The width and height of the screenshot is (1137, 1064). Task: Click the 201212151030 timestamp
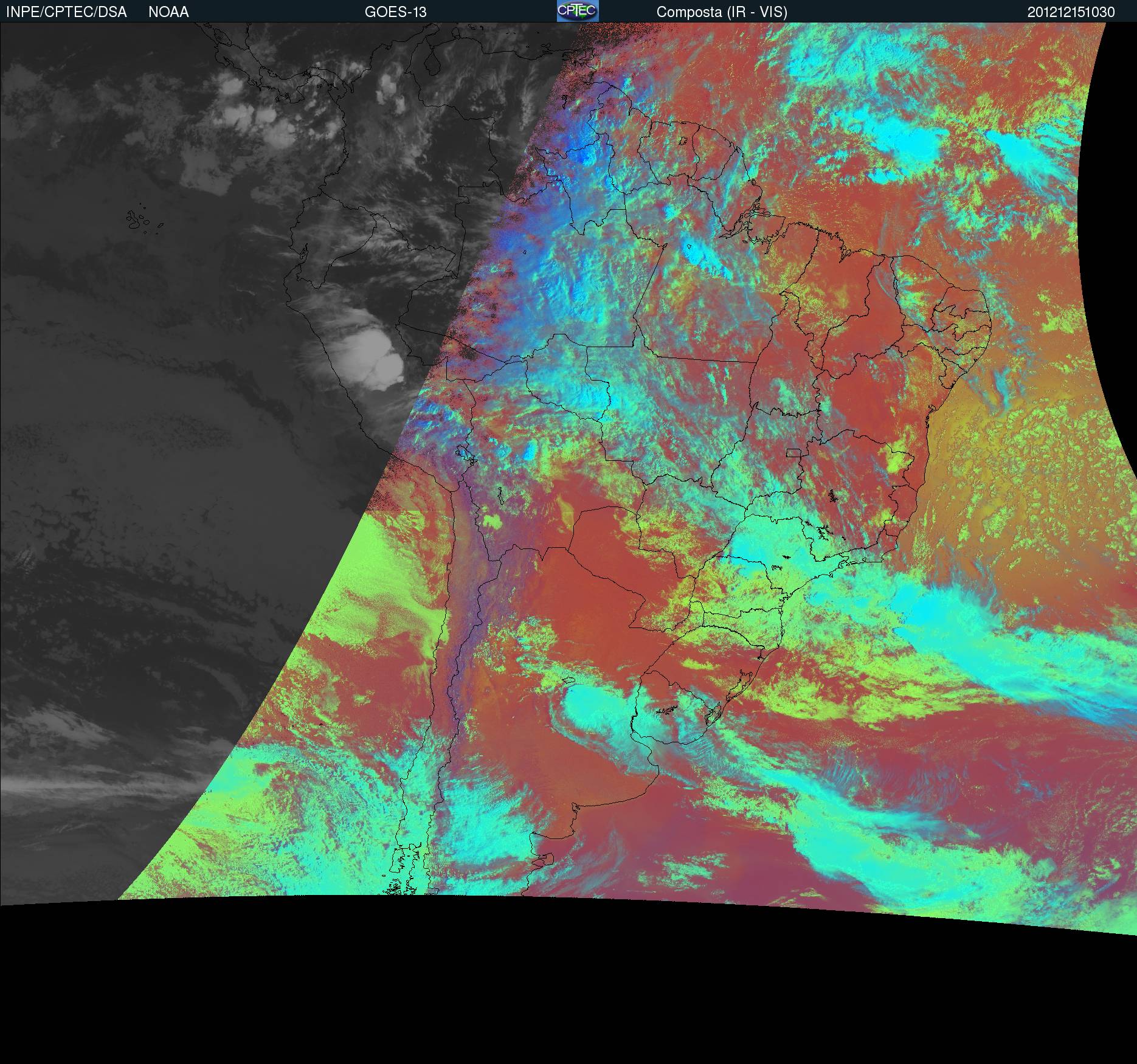pos(1071,12)
